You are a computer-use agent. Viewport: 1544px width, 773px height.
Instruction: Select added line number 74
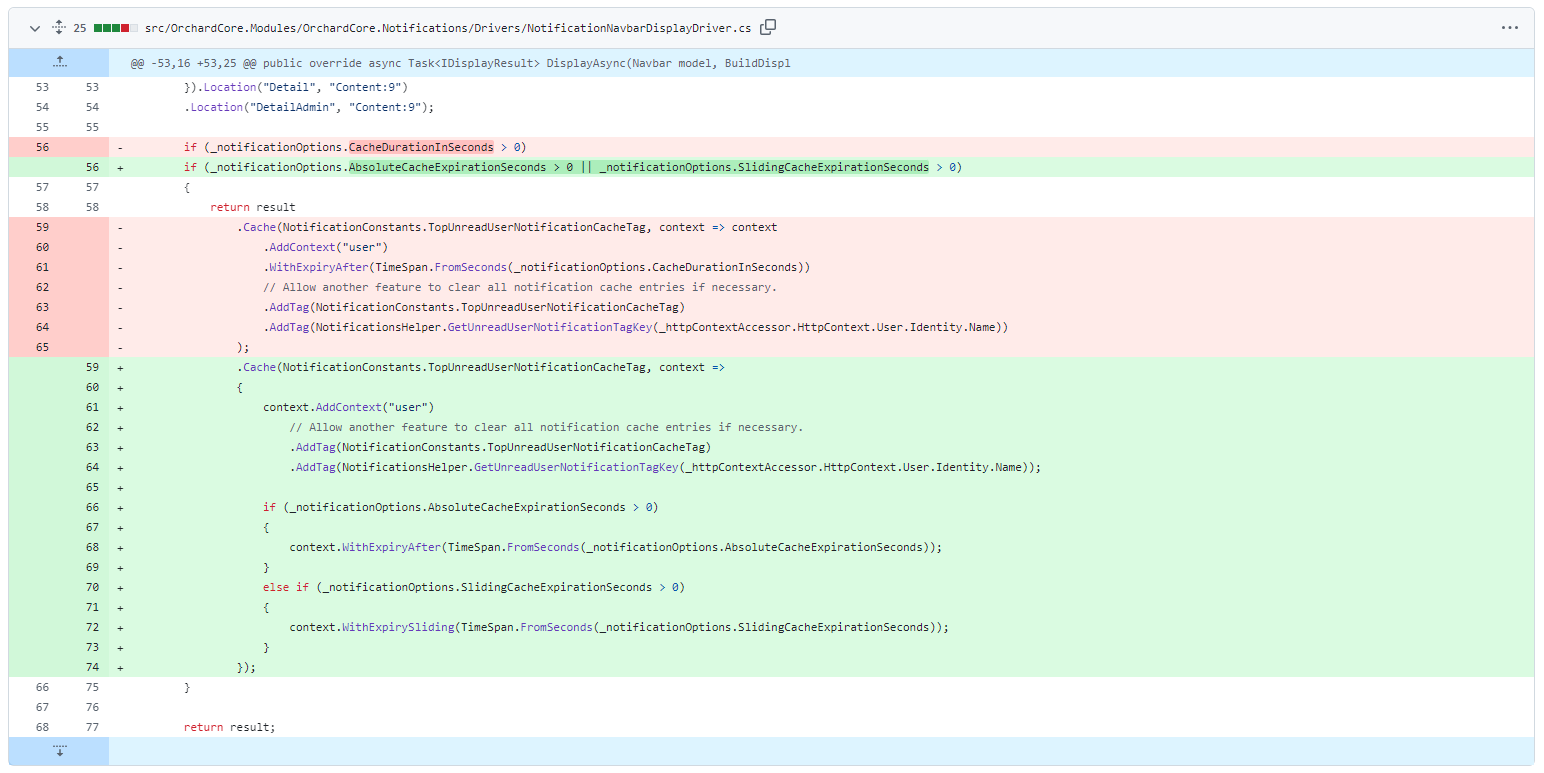[92, 667]
